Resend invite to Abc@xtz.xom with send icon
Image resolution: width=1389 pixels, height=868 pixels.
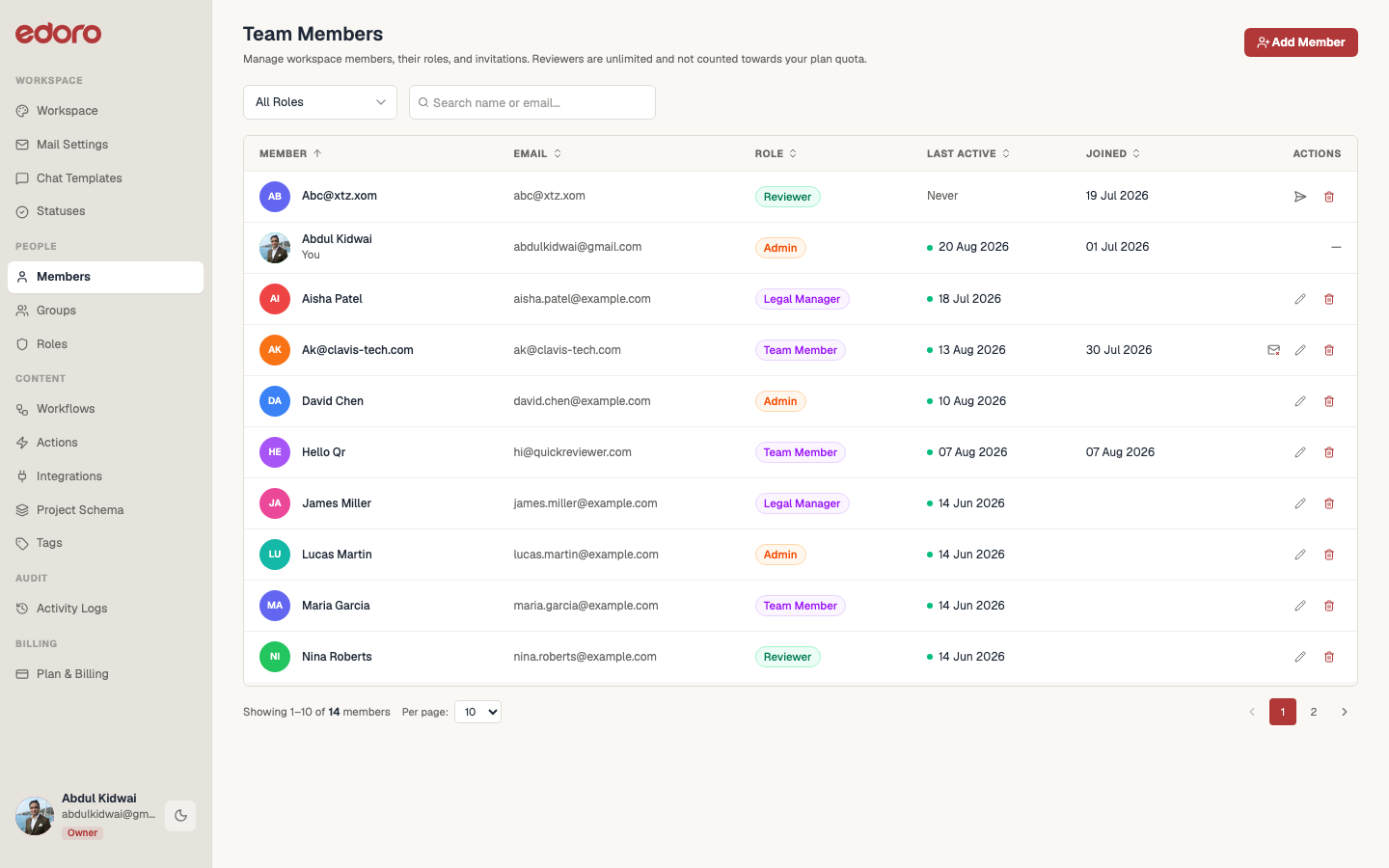click(1300, 197)
